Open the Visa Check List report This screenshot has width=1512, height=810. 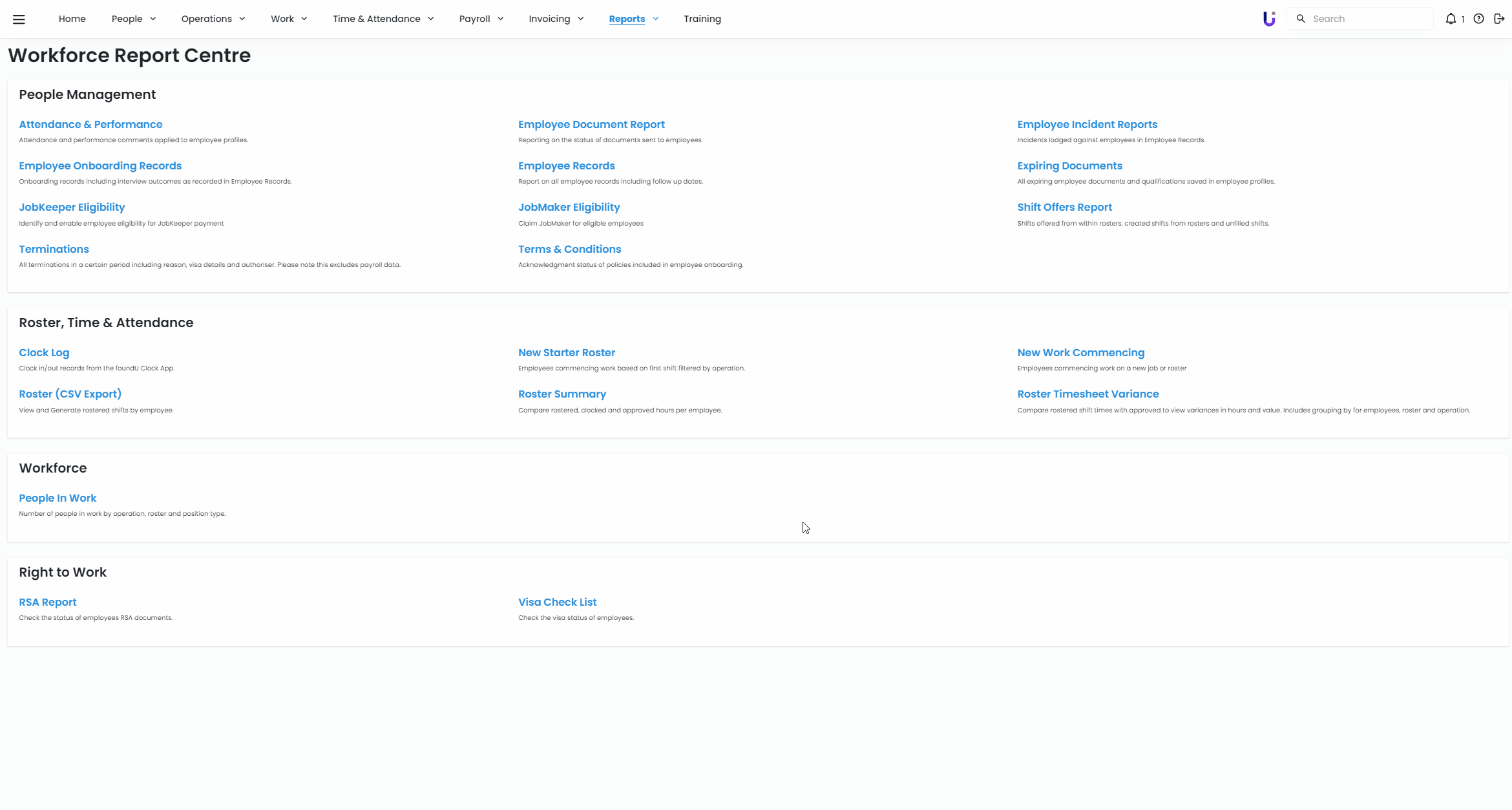[x=557, y=602]
